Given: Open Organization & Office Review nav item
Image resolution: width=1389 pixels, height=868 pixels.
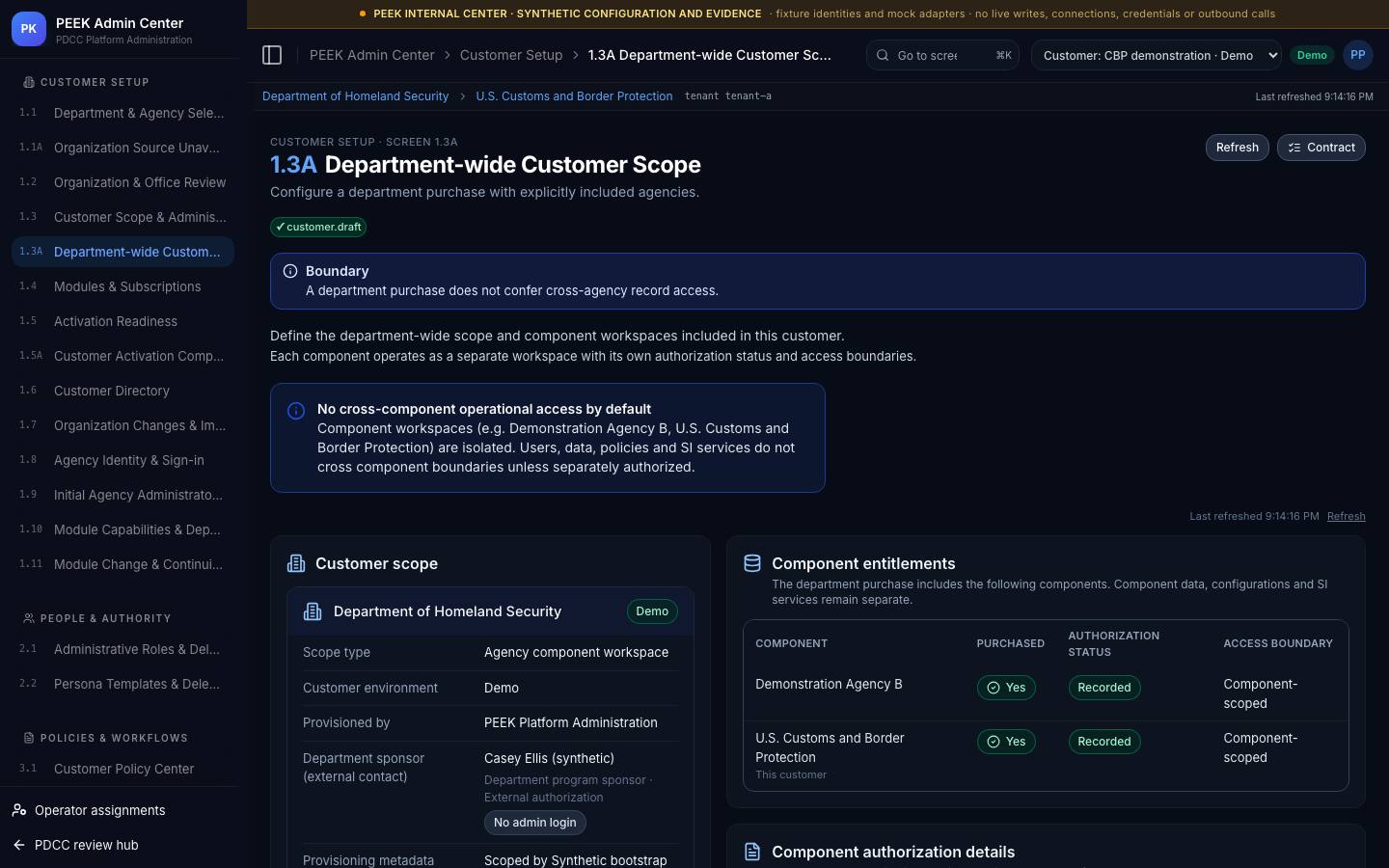Looking at the screenshot, I should coord(123,182).
